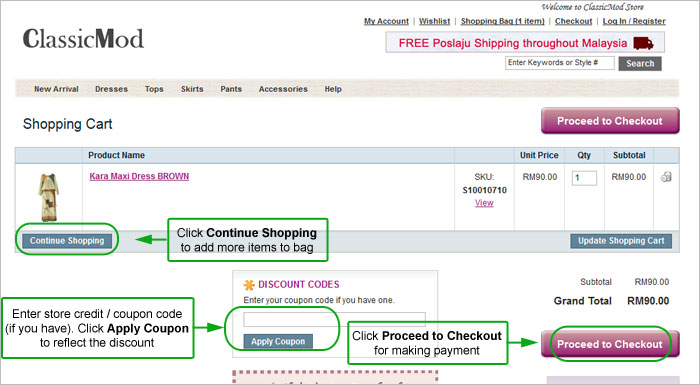Apply the coupon with Apply Coupon button
700x385 pixels.
pos(278,341)
